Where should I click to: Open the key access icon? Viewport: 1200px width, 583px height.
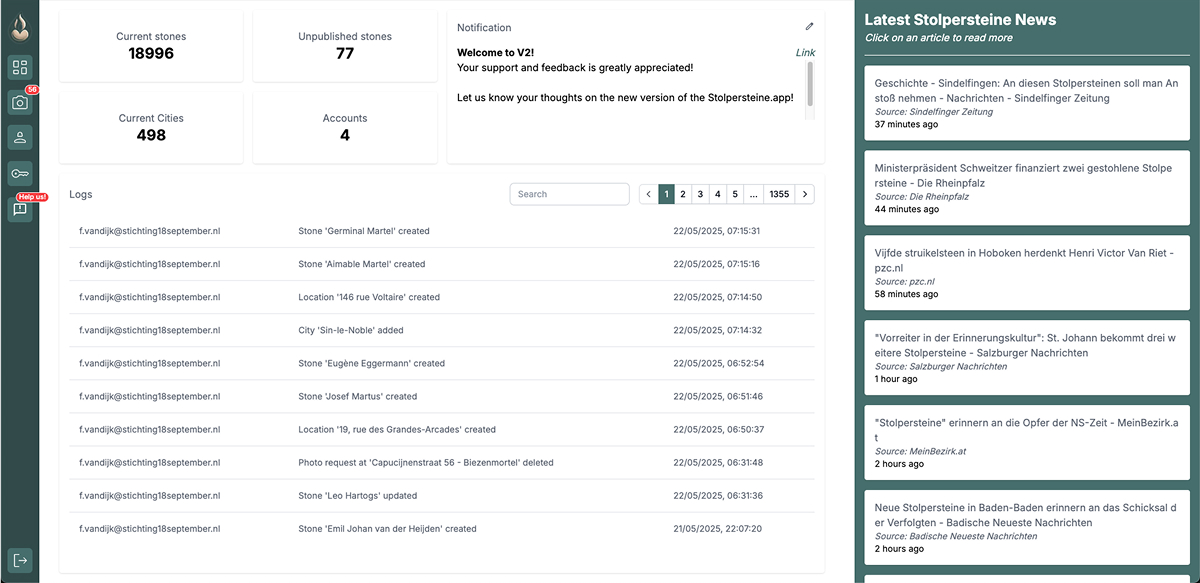click(x=20, y=173)
